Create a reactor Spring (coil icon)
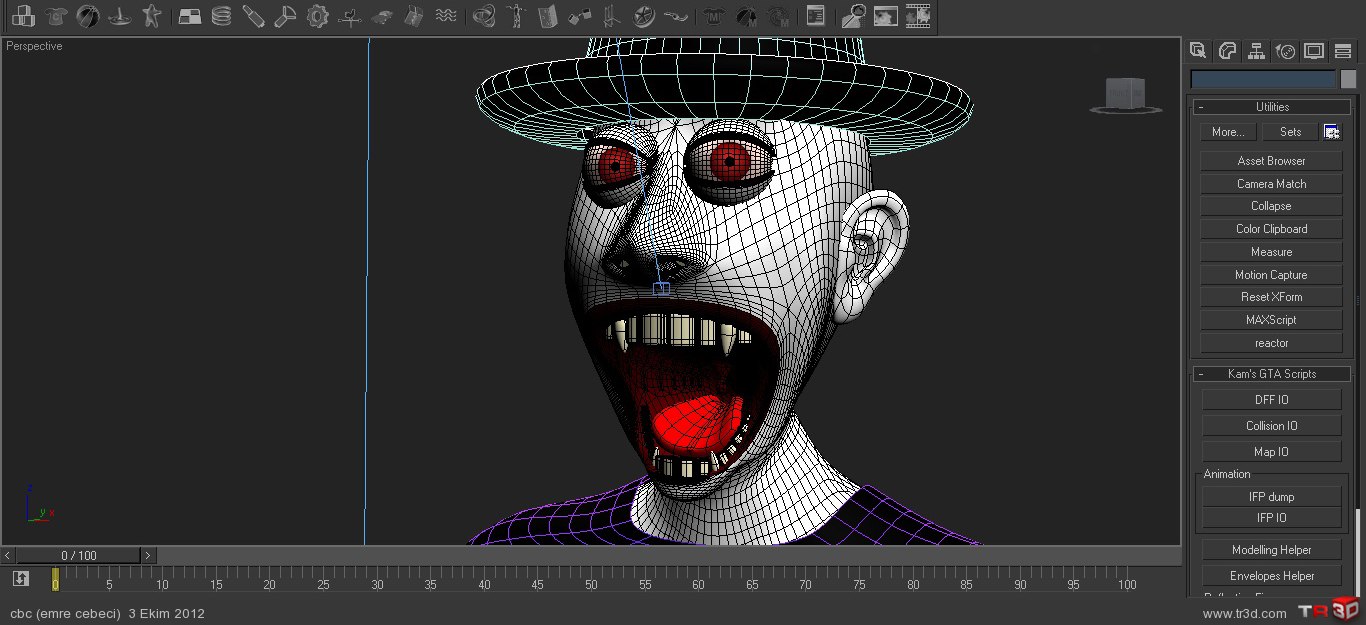Viewport: 1366px width, 625px height. click(x=222, y=16)
